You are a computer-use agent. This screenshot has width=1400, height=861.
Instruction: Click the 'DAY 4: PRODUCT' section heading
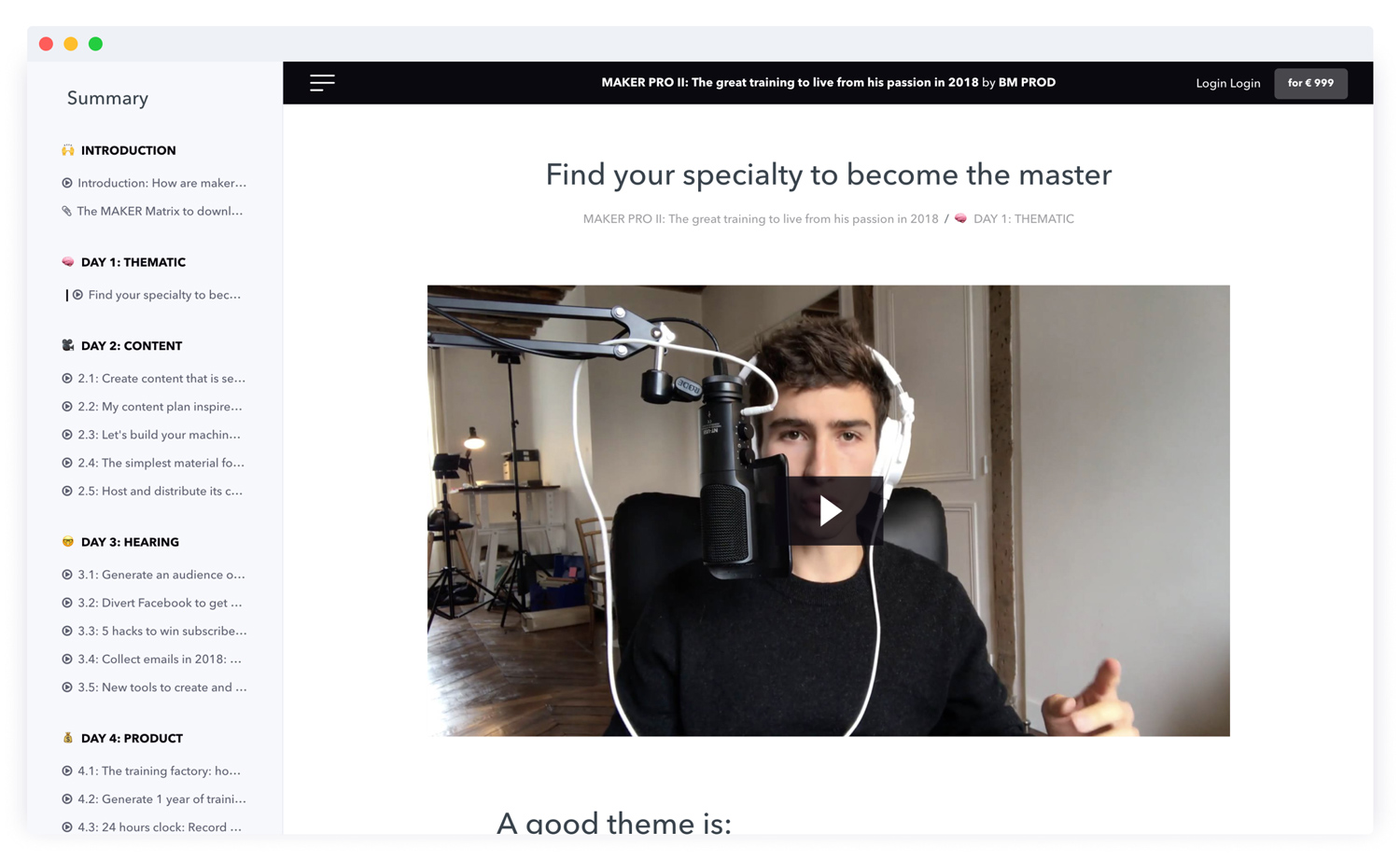pyautogui.click(x=132, y=738)
